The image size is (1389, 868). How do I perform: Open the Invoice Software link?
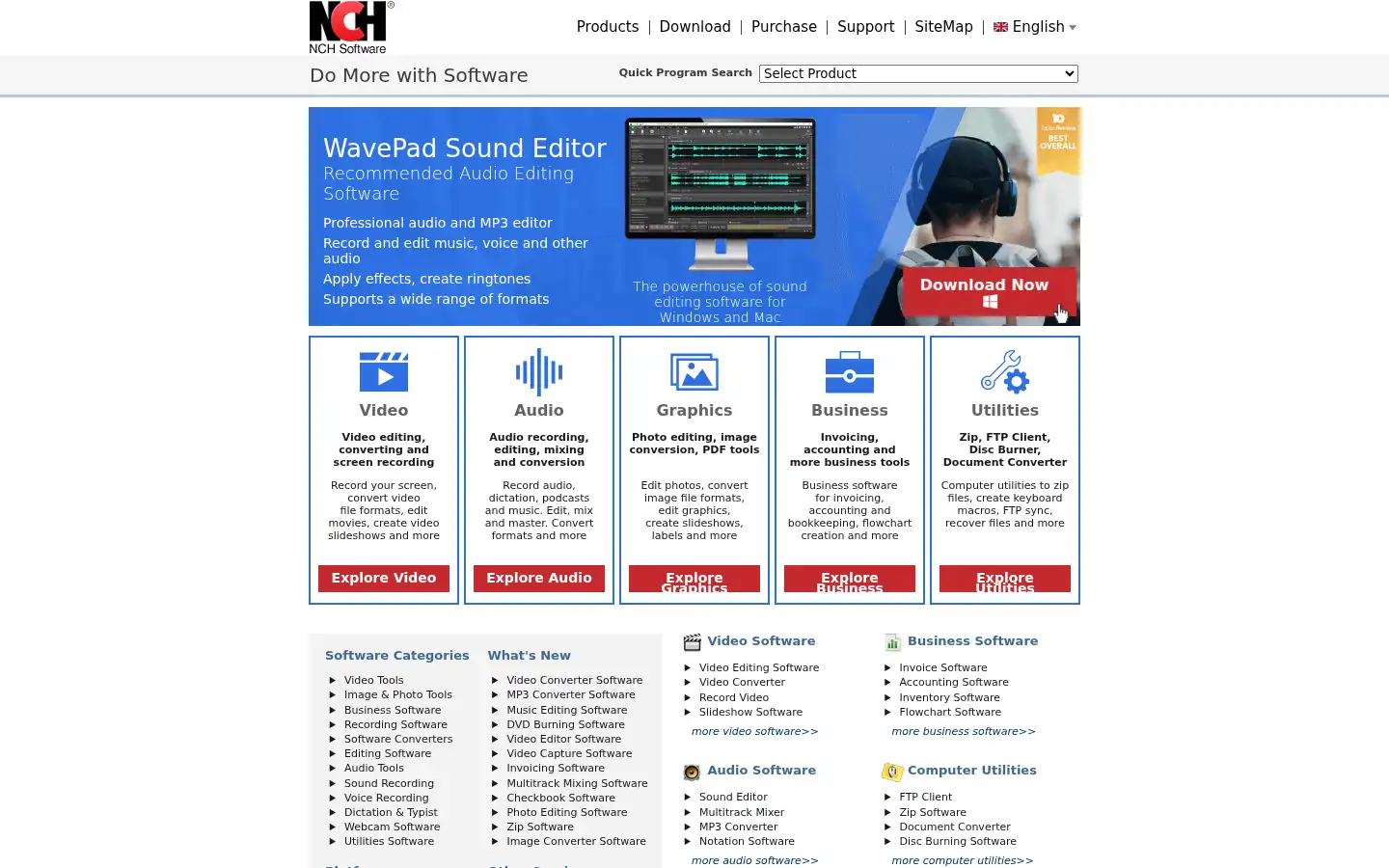pyautogui.click(x=943, y=668)
